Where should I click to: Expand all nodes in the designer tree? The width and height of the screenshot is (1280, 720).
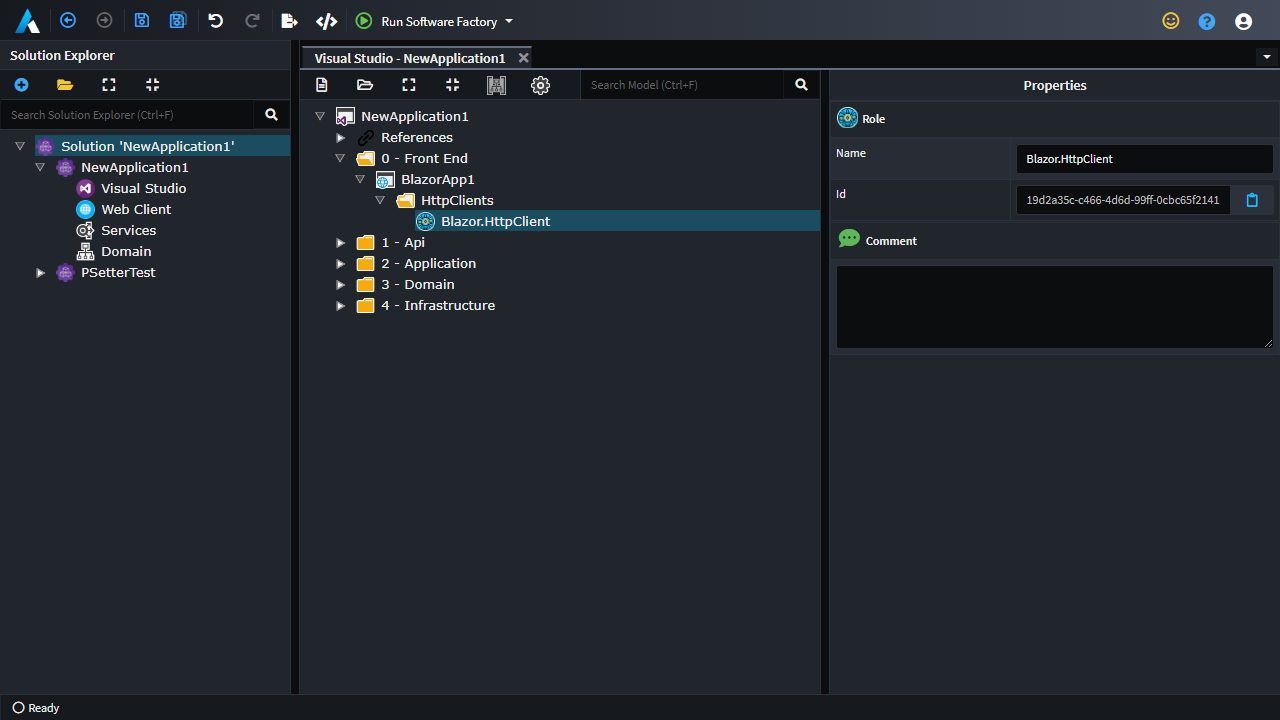coord(409,85)
